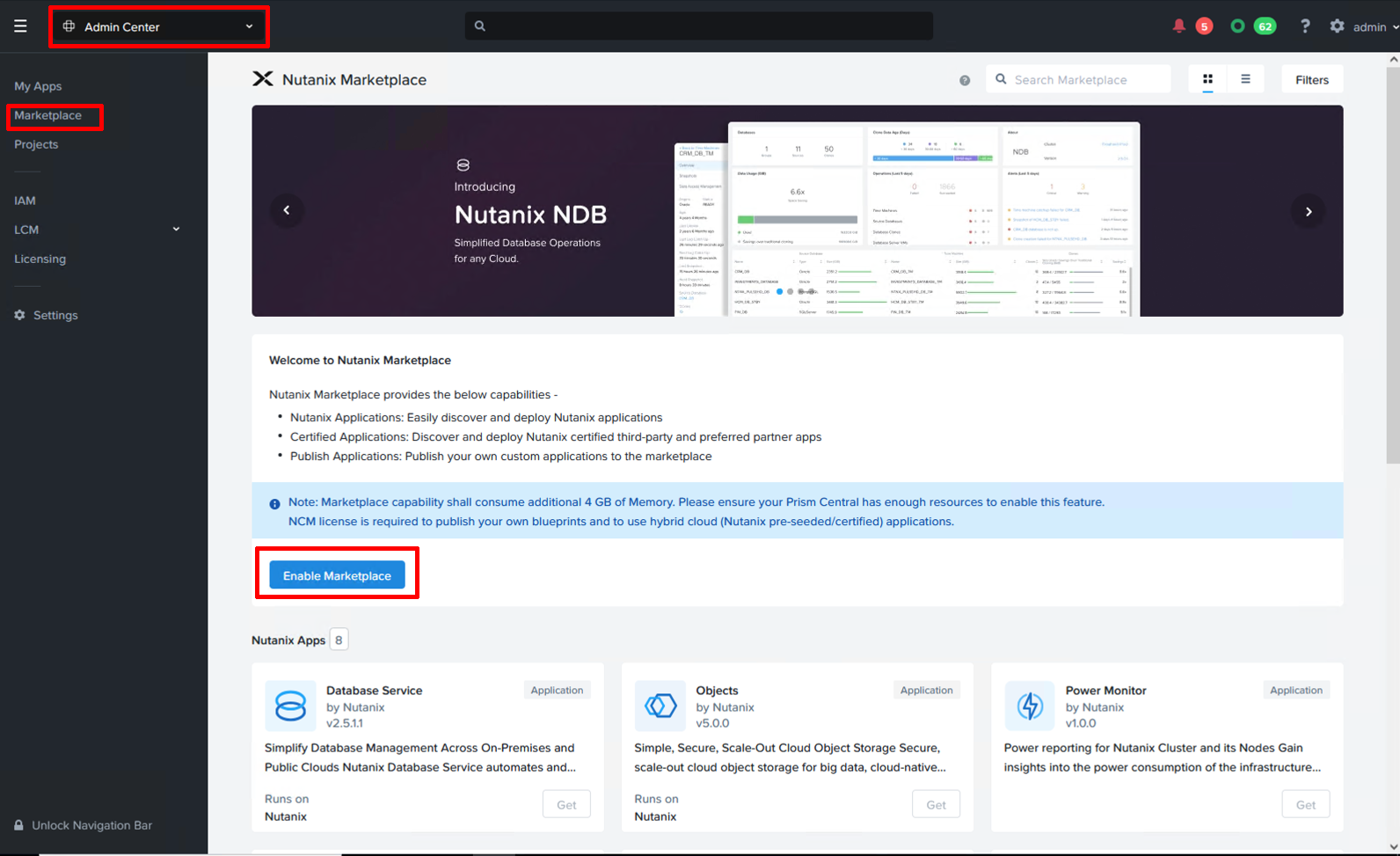Screen dimensions: 1400x856
Task: Click the green task count badge 62
Action: (1265, 26)
